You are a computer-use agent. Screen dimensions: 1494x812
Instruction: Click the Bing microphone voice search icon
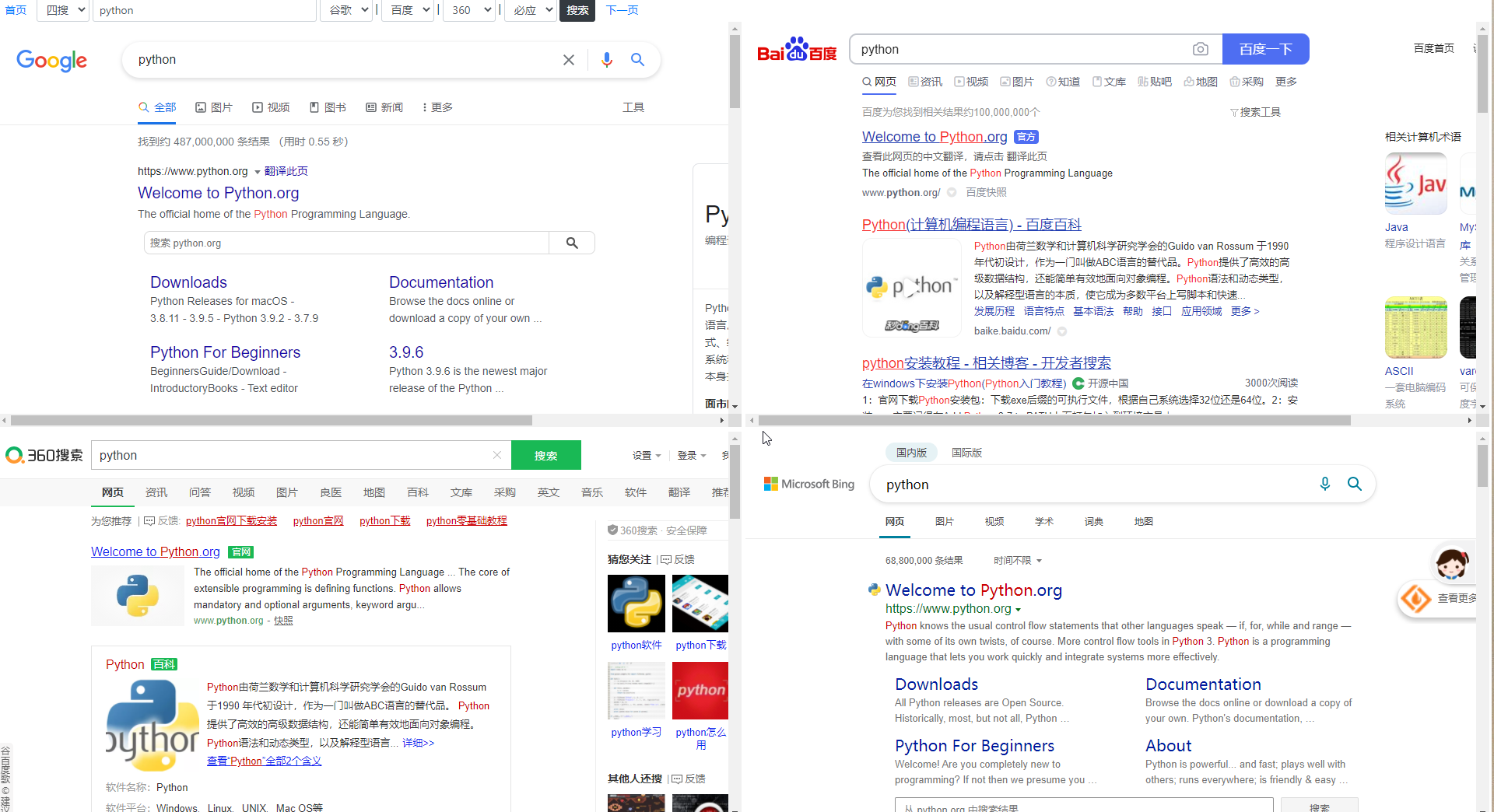[x=1325, y=484]
